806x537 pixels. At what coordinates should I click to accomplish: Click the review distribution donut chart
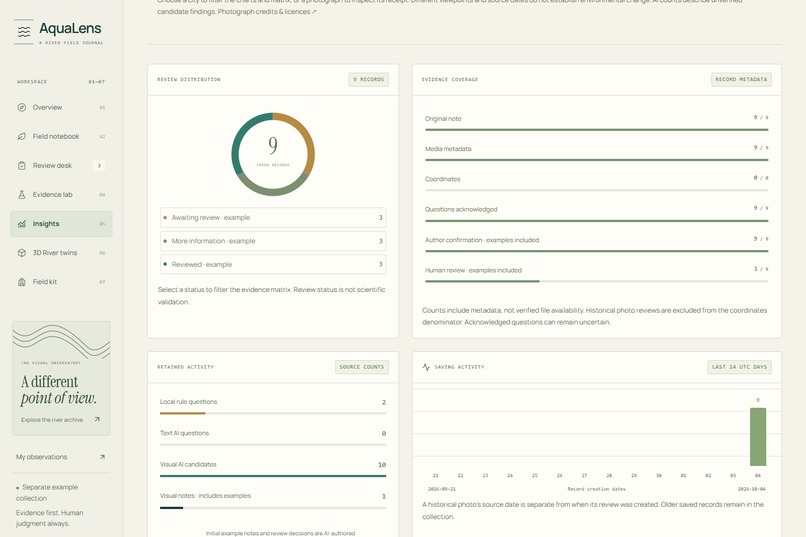click(x=273, y=154)
